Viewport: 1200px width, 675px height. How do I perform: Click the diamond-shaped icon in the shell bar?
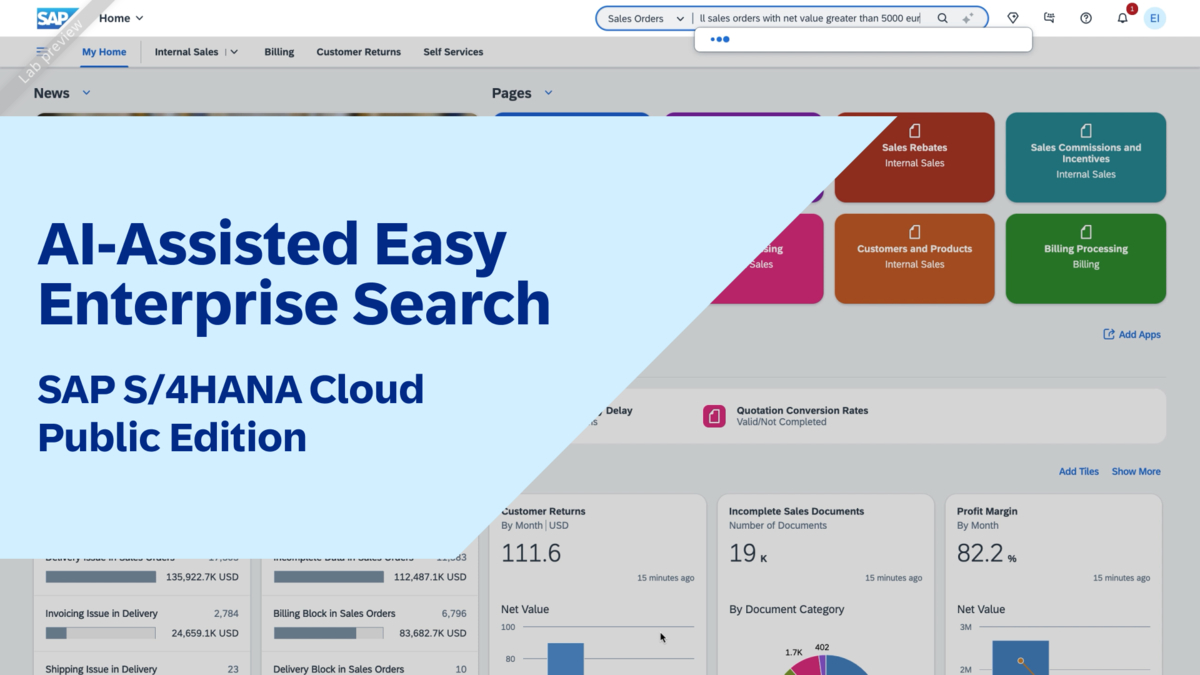click(1012, 18)
